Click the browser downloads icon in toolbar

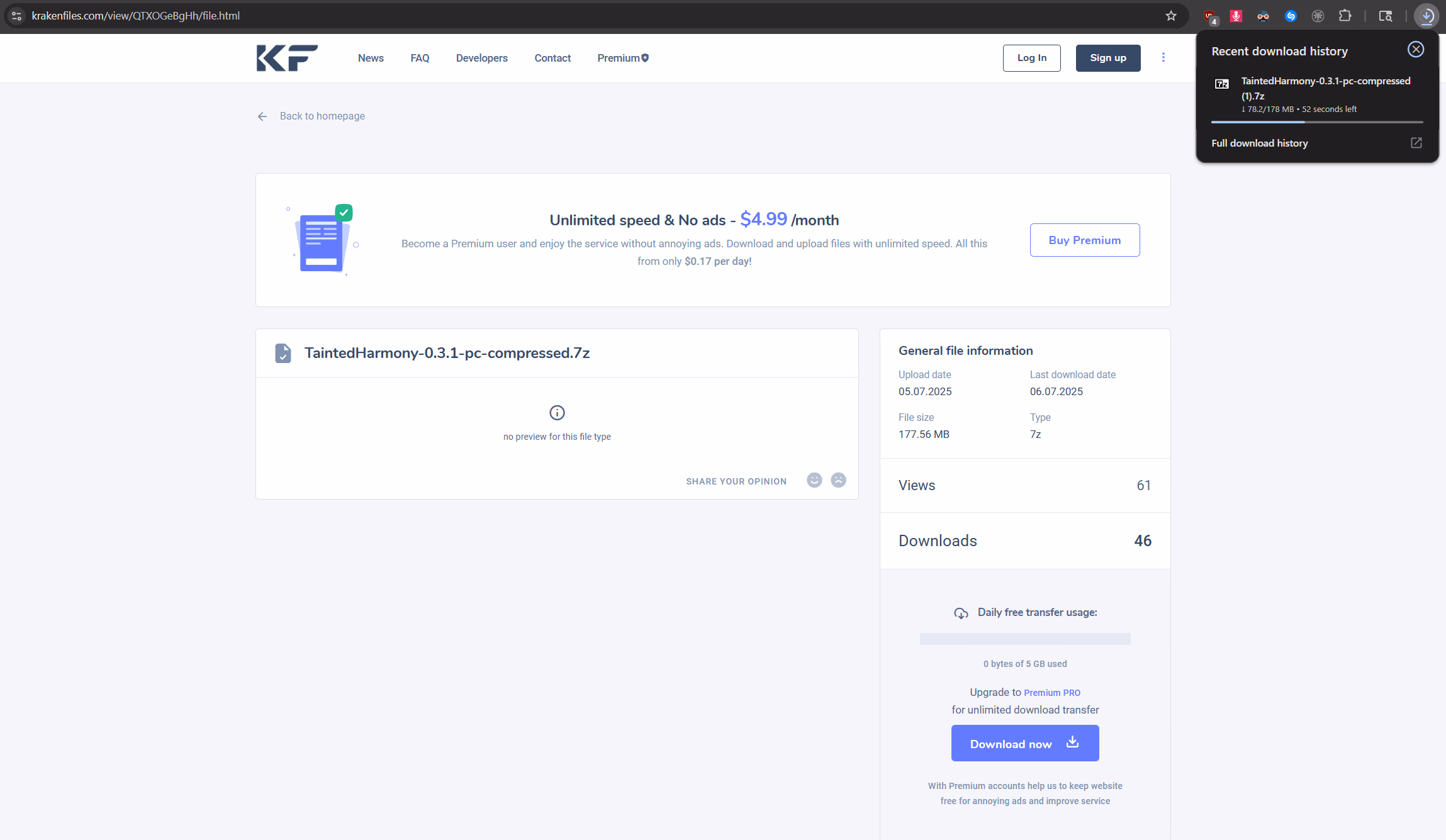click(1426, 16)
